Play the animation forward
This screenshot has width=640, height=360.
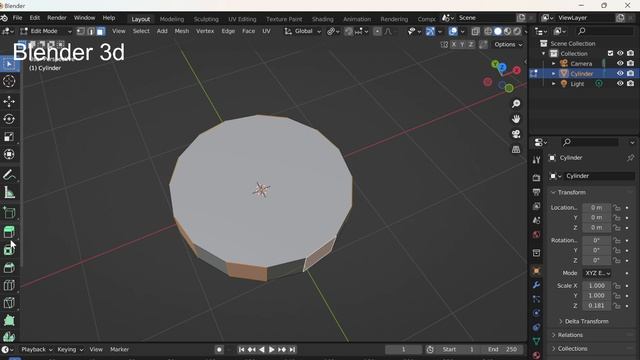pos(271,349)
